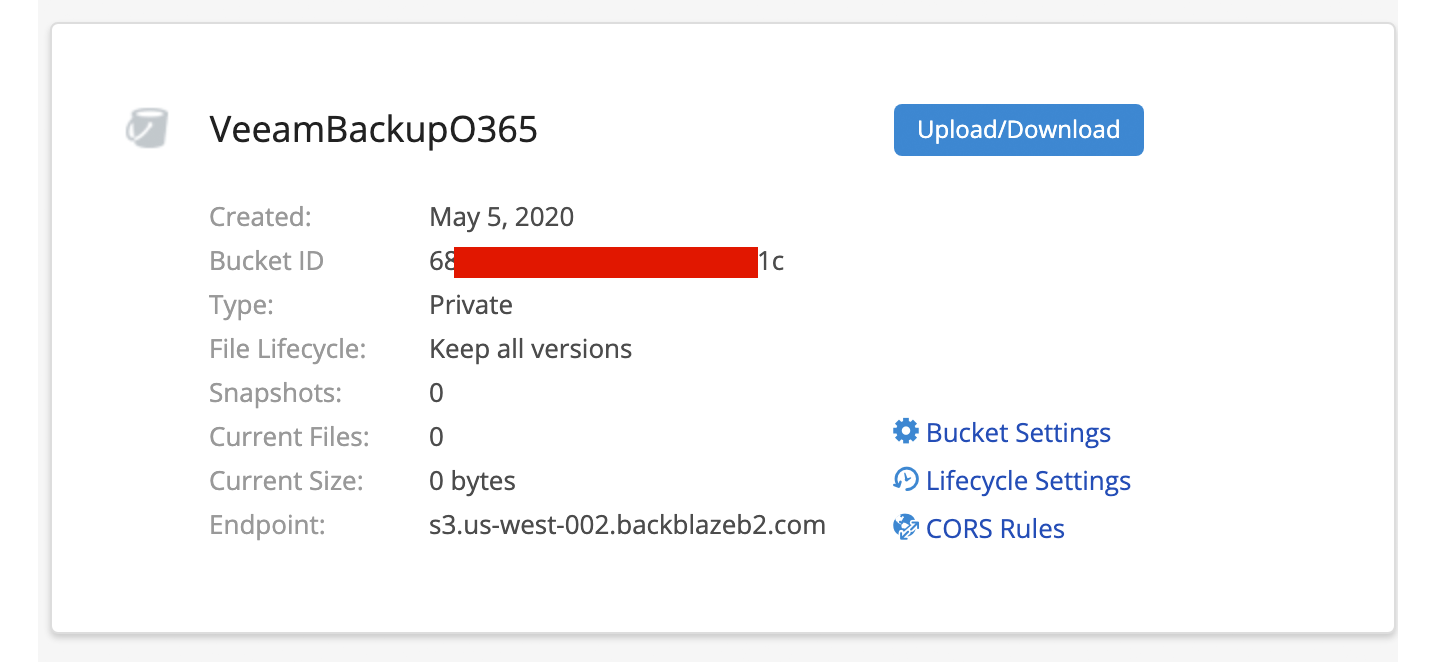
Task: Click the File Lifecycle label
Action: (x=288, y=349)
